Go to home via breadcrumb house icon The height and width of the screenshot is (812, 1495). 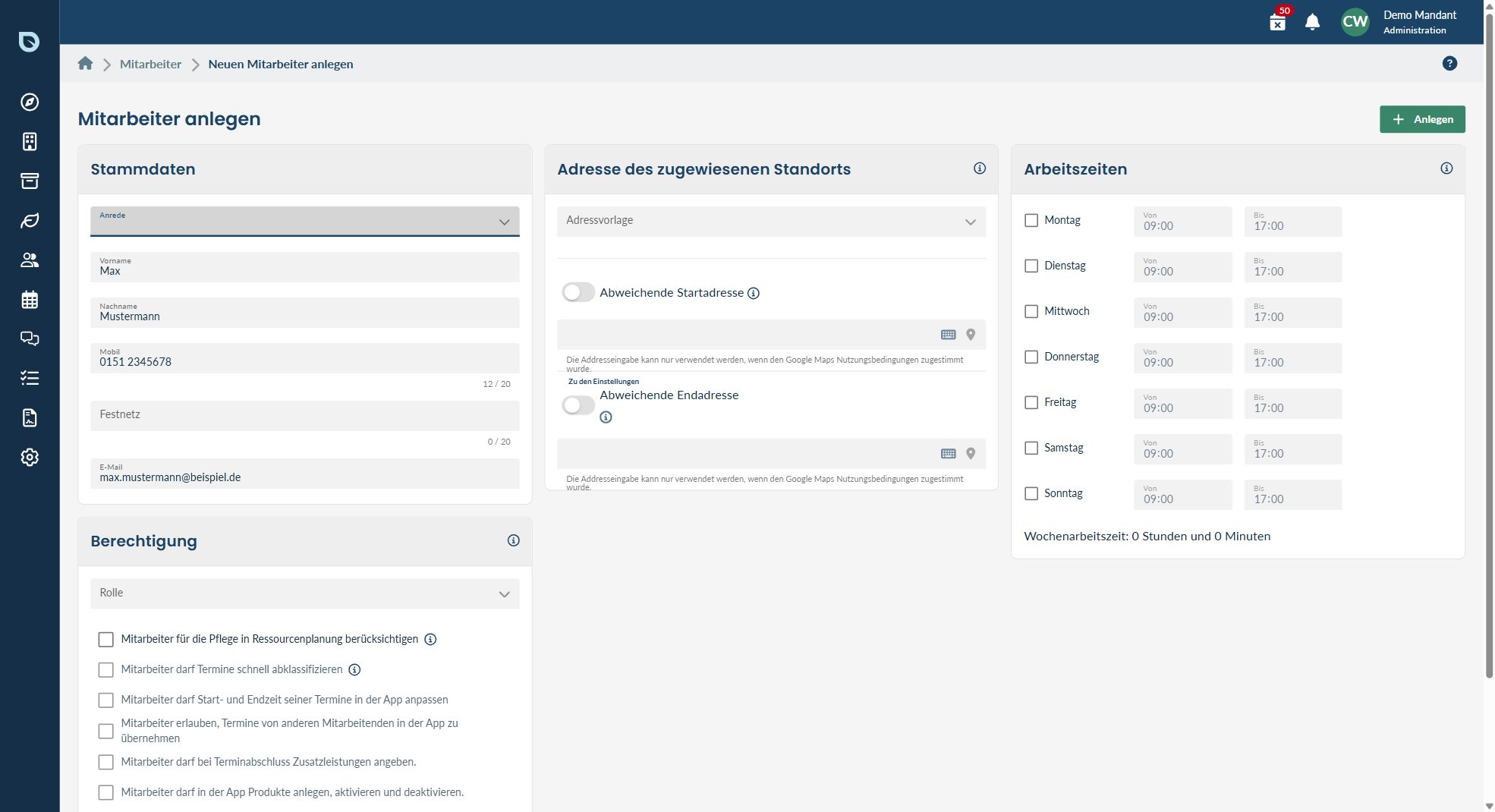tap(85, 64)
